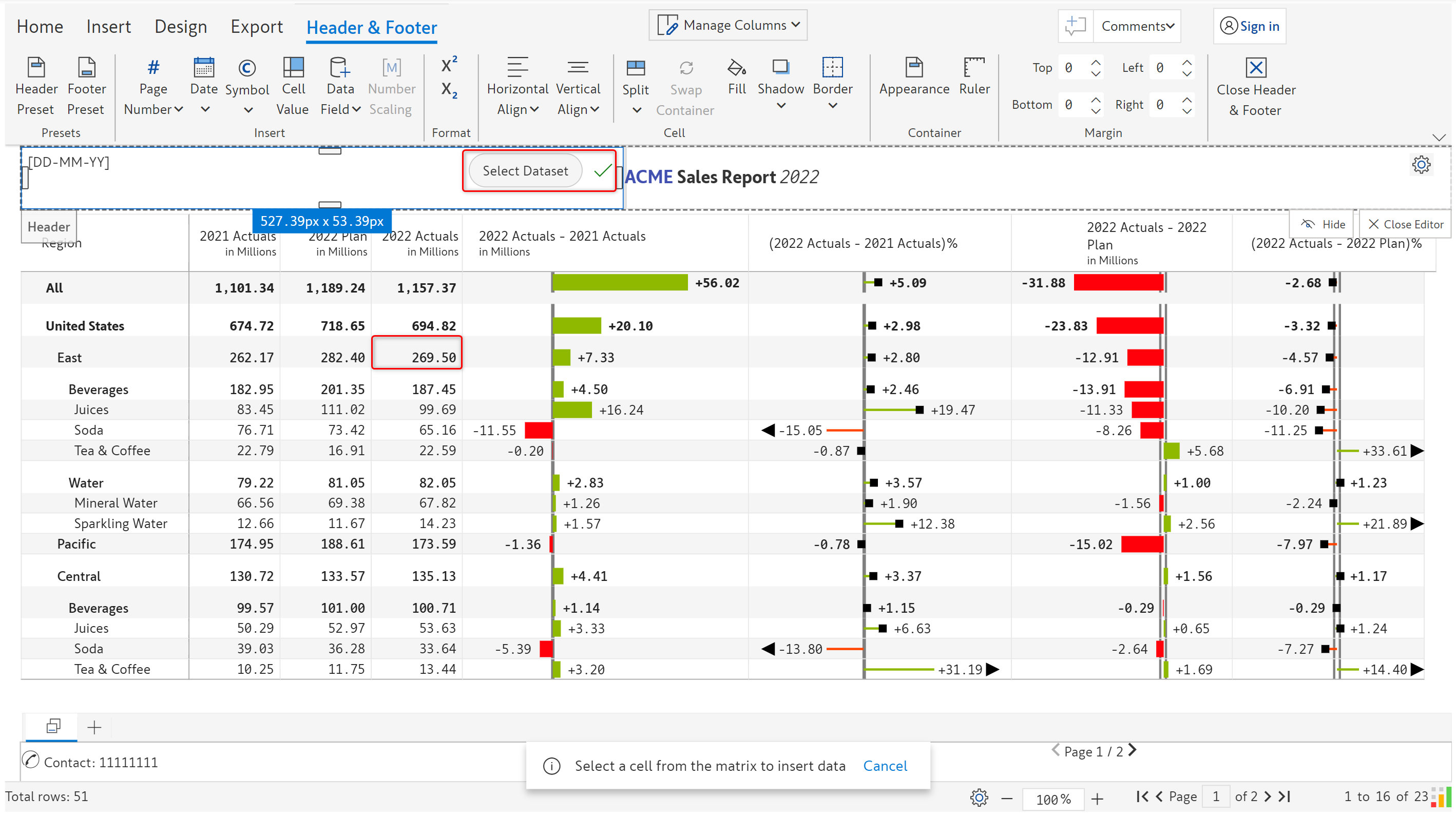This screenshot has height=817, width=1456.
Task: Click the zoom in plus button
Action: coord(1097,799)
